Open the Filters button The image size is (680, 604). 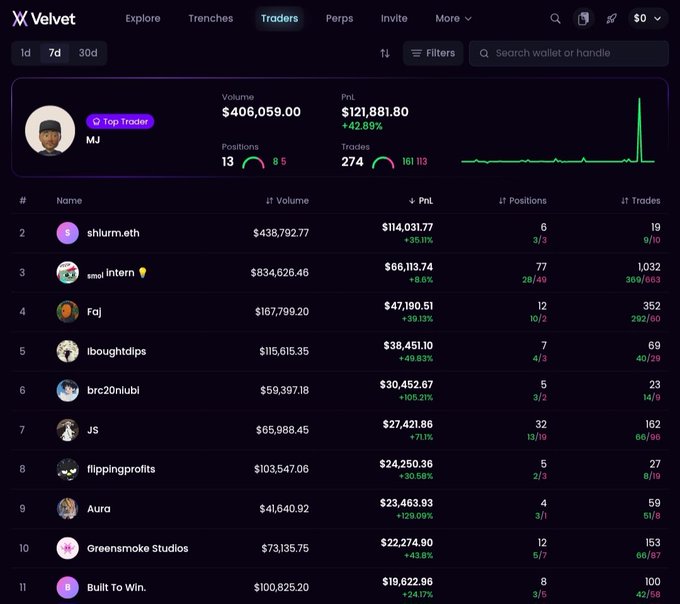click(433, 53)
